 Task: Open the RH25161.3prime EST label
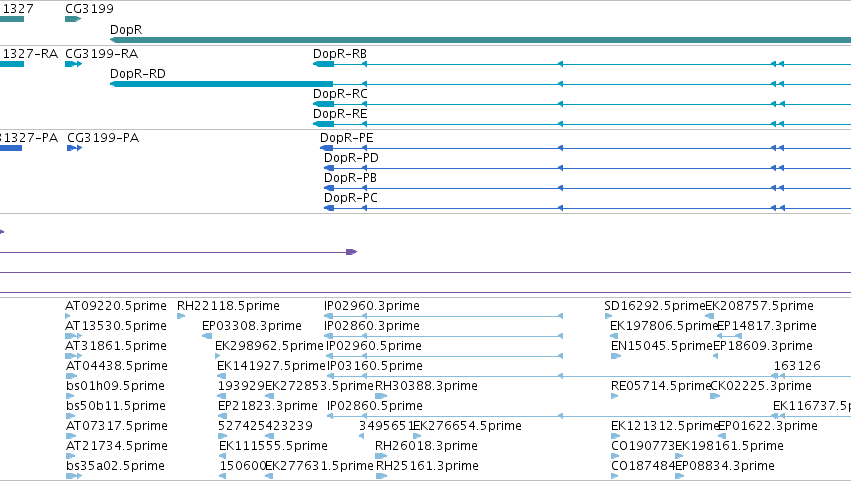[427, 466]
